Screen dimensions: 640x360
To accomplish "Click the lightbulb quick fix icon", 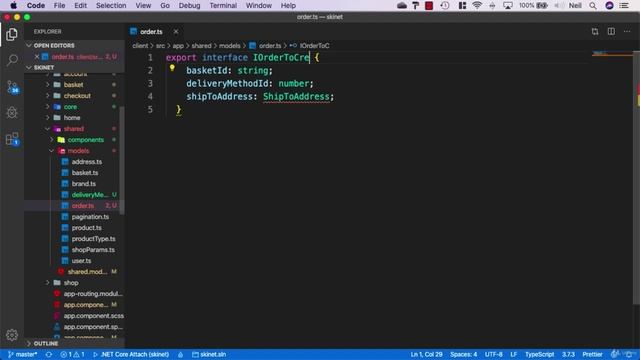I will click(172, 68).
